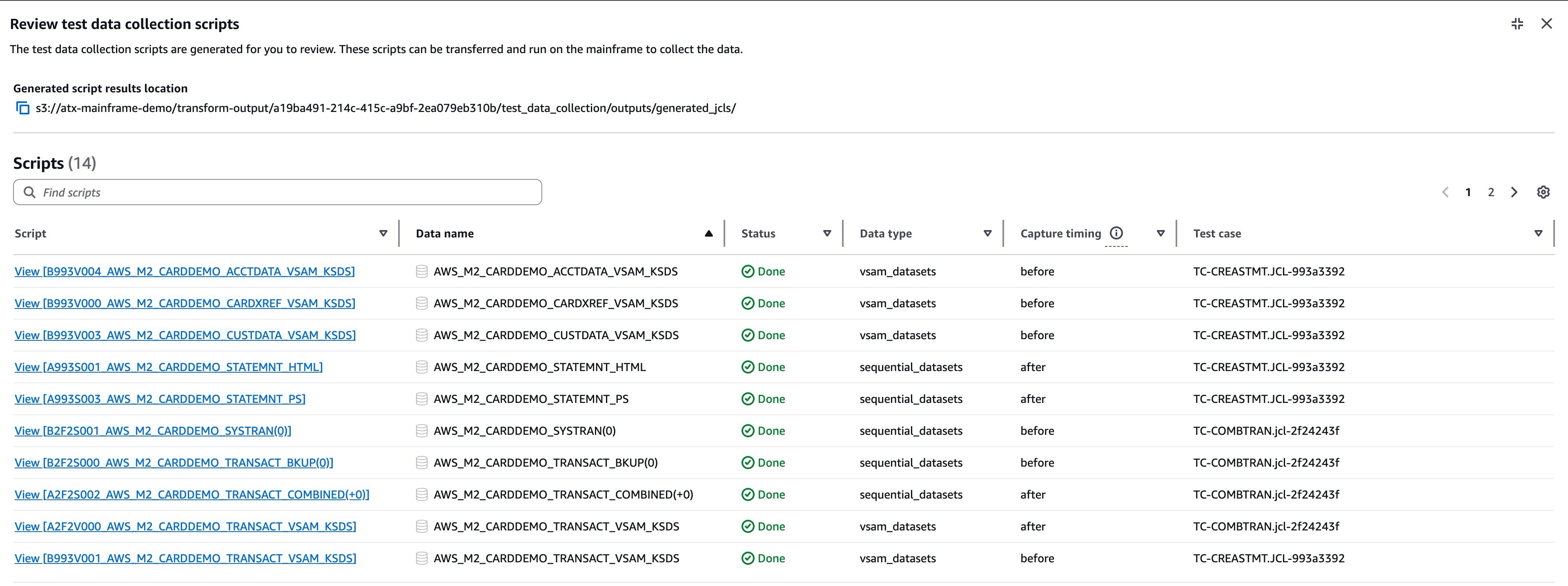View the Capture timing info icon
Viewport: 1568px width, 586px height.
[x=1116, y=232]
